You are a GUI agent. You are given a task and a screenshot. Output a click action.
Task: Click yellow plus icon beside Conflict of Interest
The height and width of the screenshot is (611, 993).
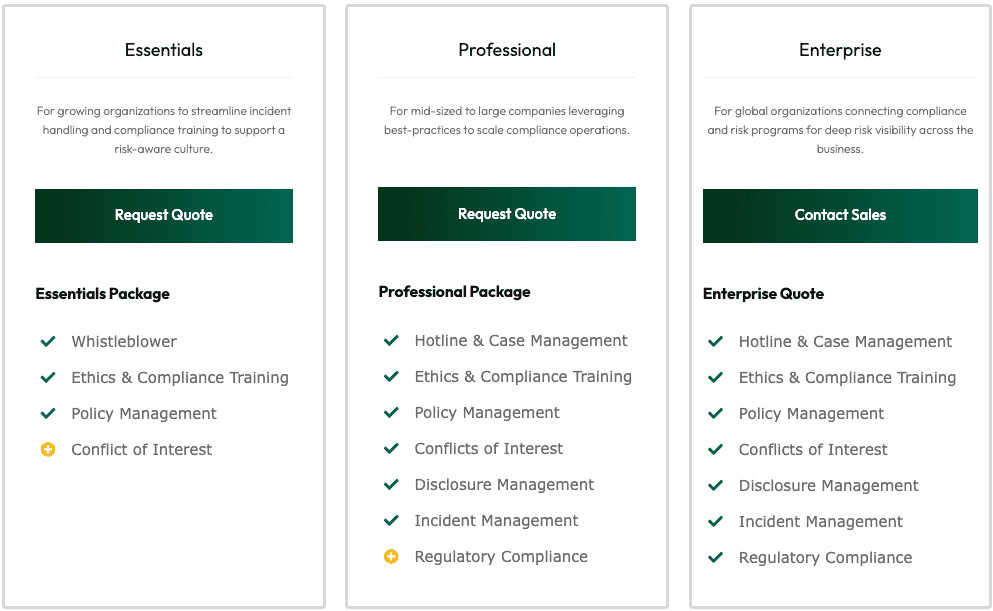[48, 450]
